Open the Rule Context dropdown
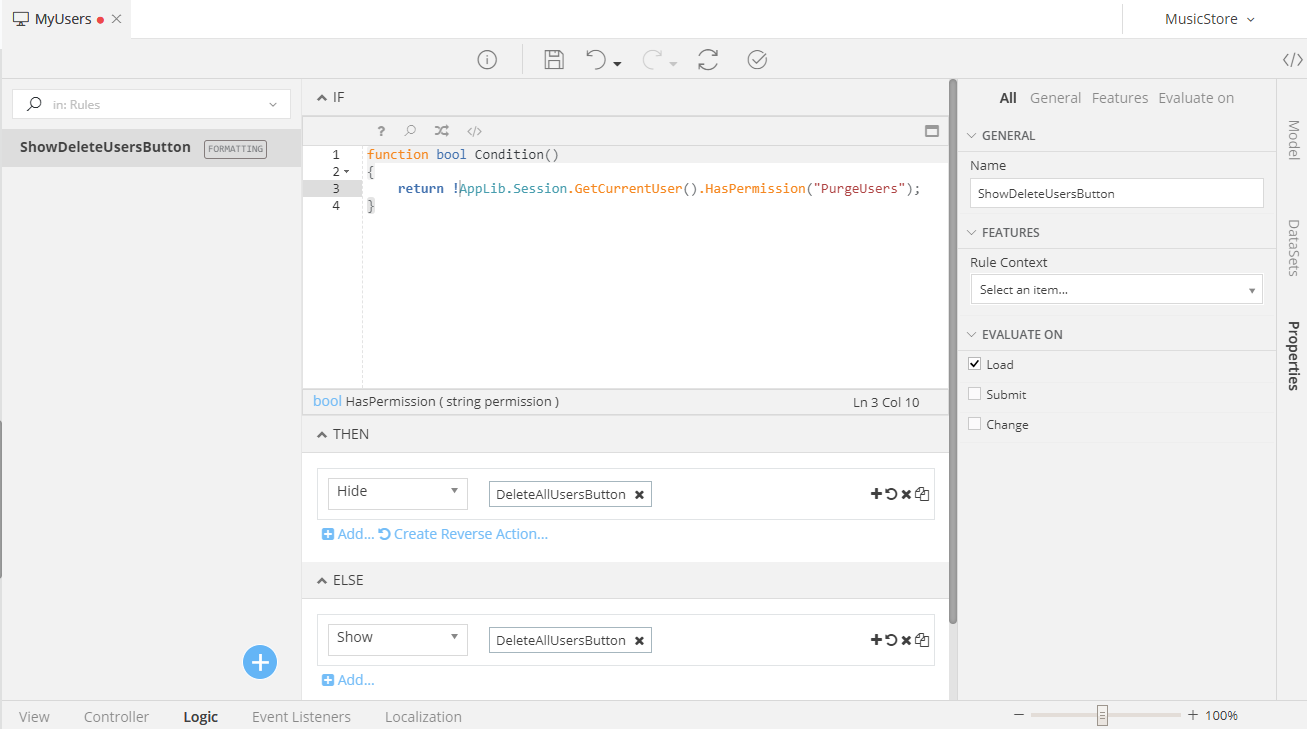Viewport: 1307px width, 729px height. click(1116, 290)
